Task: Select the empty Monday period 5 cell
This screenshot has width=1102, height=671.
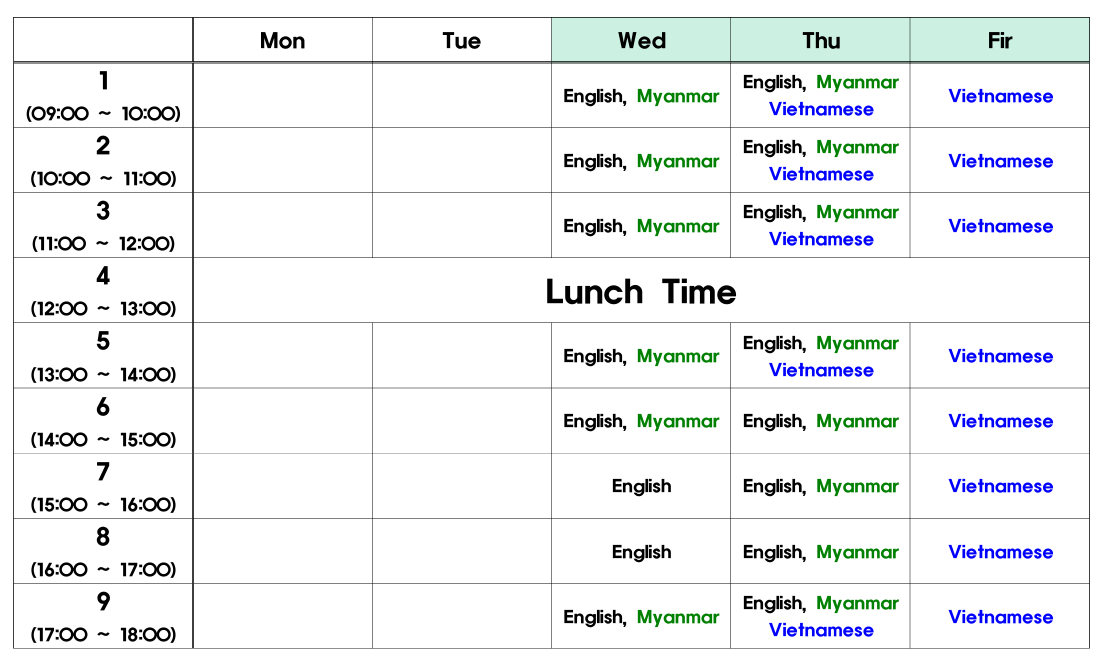Action: pos(283,356)
